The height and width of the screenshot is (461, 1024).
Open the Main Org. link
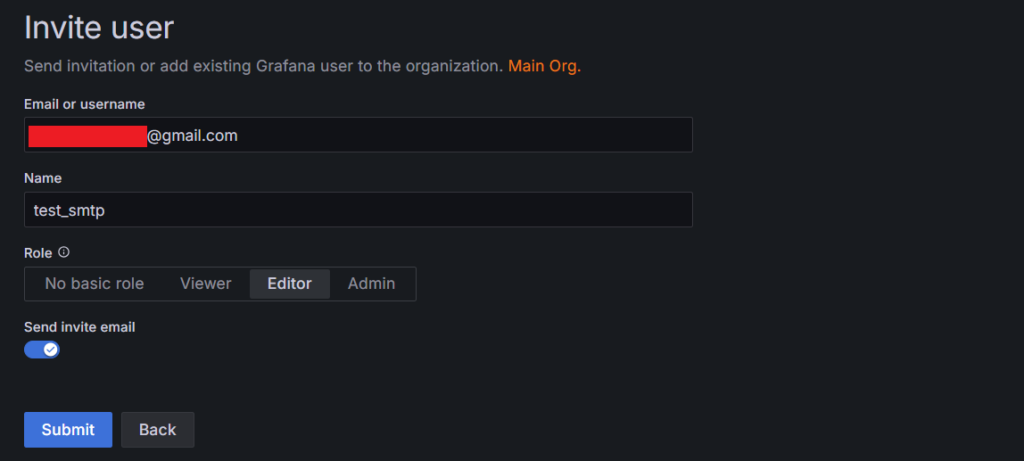(x=544, y=66)
